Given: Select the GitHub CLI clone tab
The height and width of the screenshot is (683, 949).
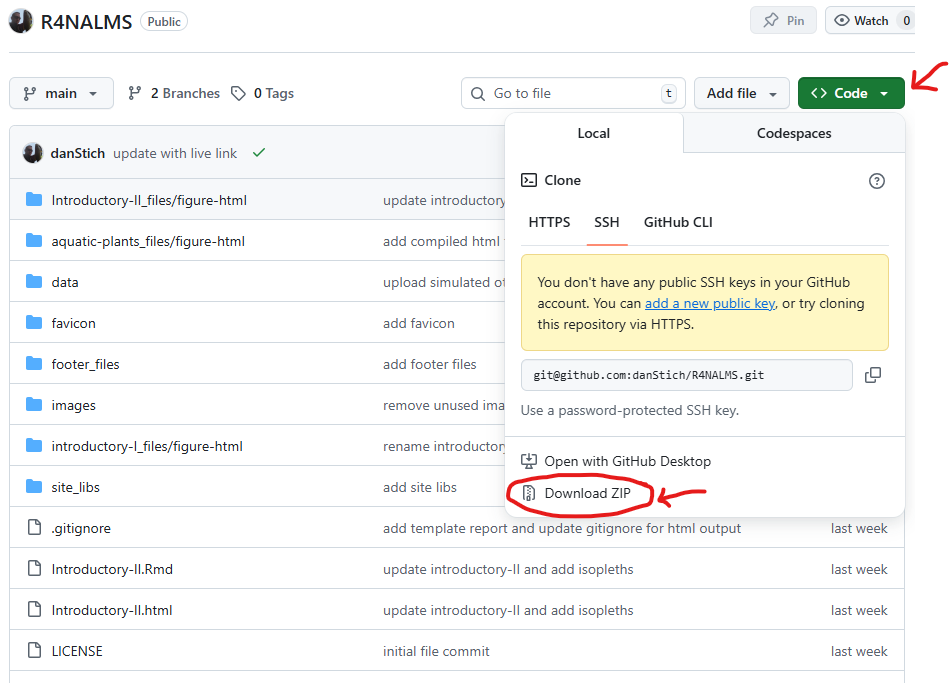Looking at the screenshot, I should click(x=678, y=222).
